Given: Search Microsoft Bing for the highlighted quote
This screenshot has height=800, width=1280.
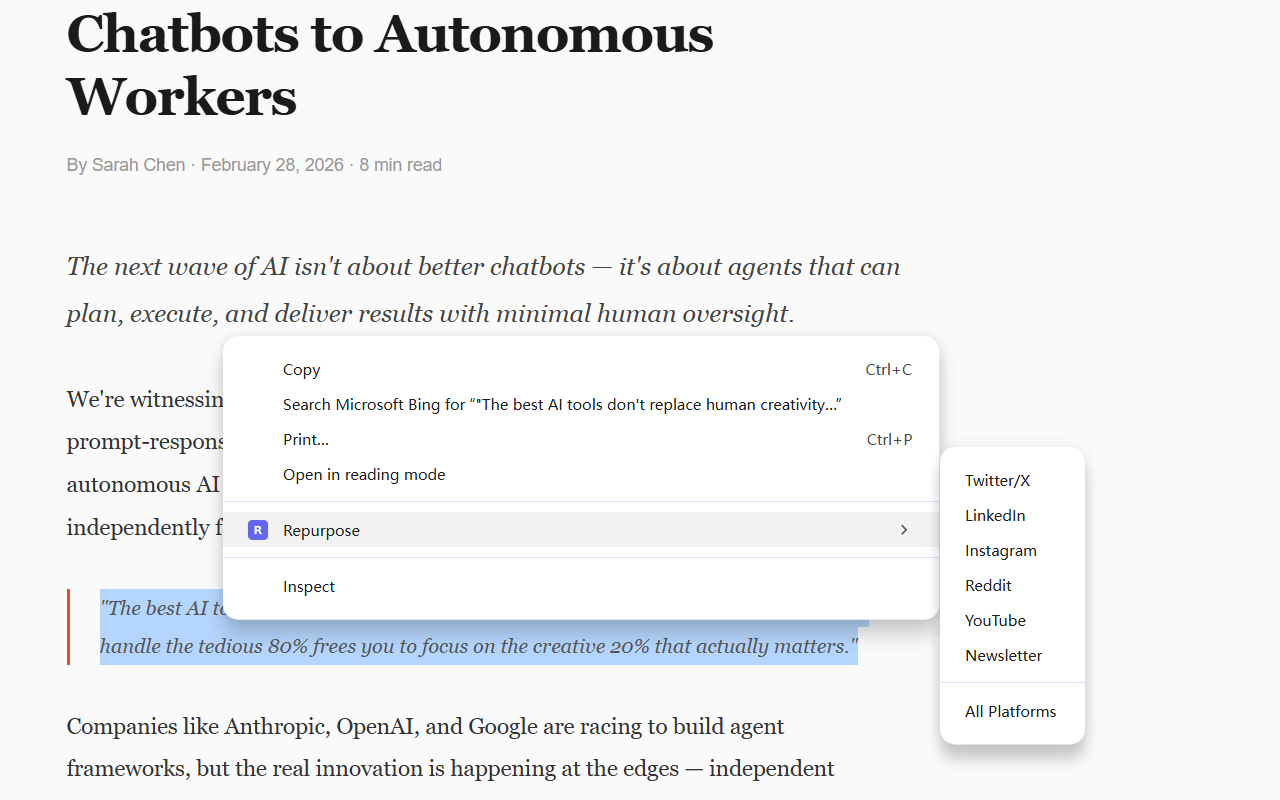Looking at the screenshot, I should coord(562,404).
